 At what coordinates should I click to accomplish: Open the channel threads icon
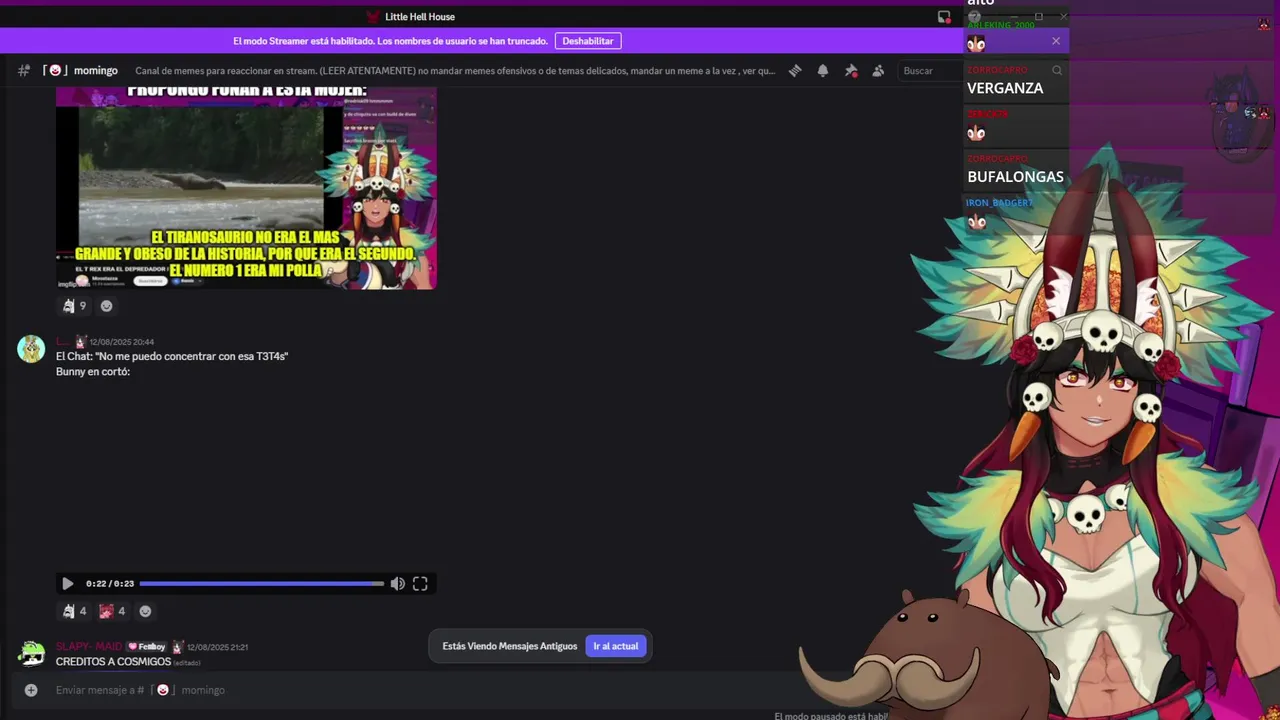pos(795,71)
